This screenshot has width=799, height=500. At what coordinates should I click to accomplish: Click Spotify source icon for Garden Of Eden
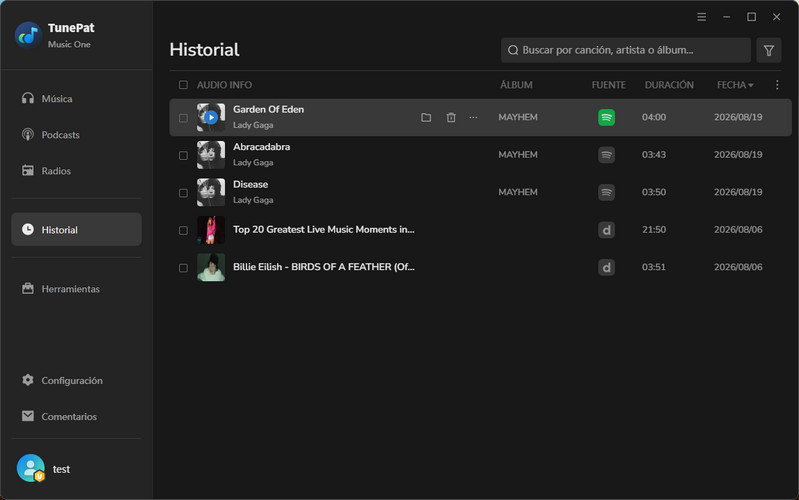point(606,117)
